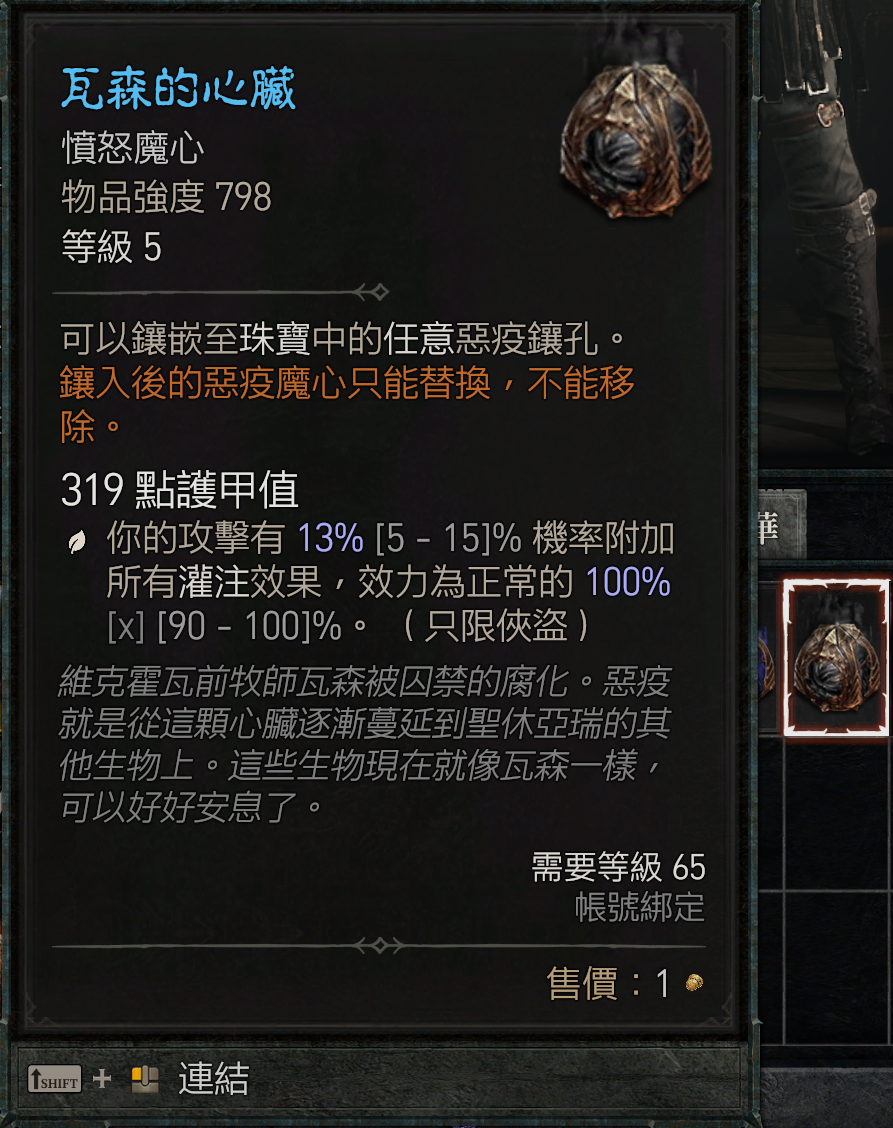Viewport: 893px width, 1128px height.
Task: Click the 帳號綁定 account bound label
Action: tap(640, 907)
